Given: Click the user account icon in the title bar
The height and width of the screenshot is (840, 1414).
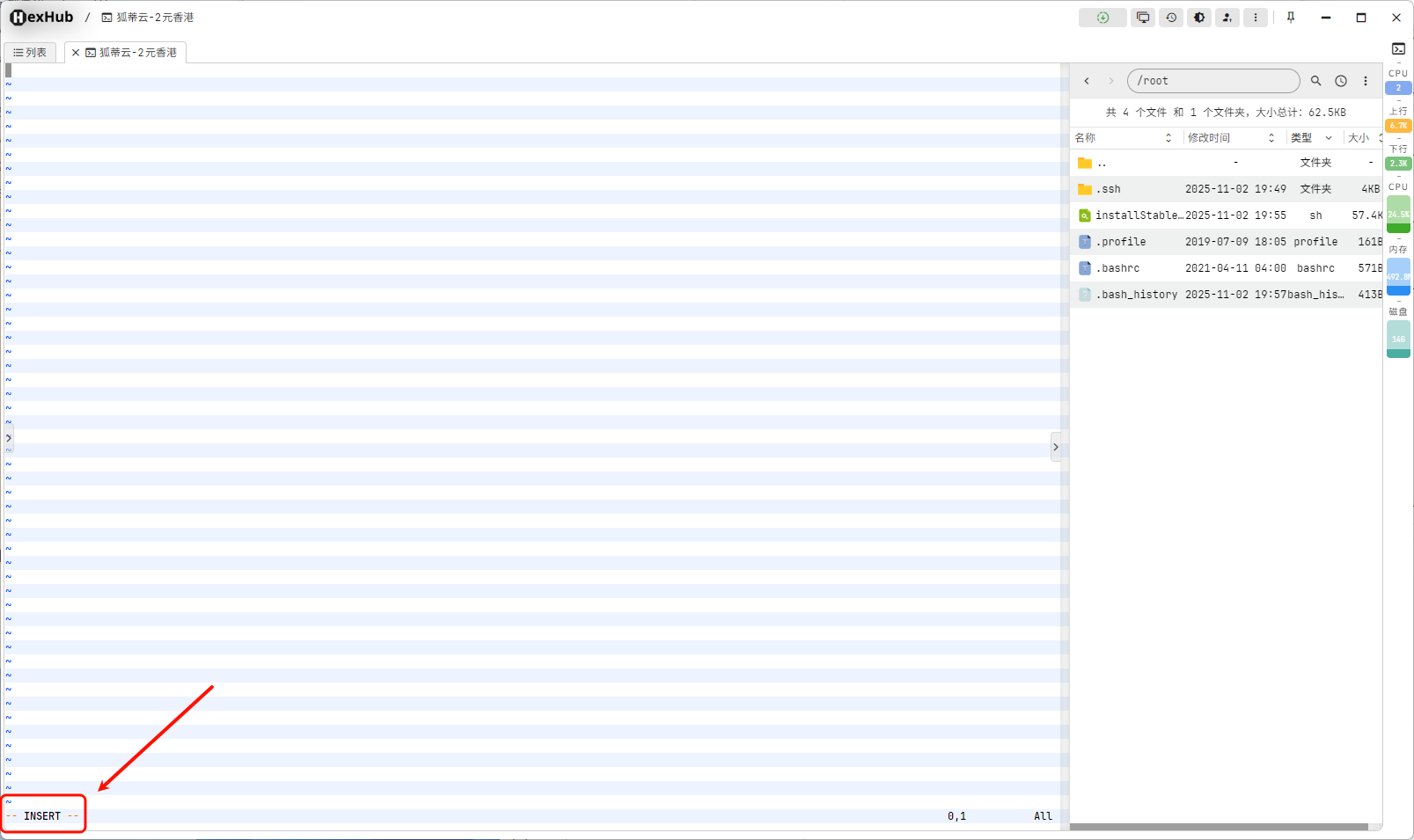Looking at the screenshot, I should (x=1227, y=18).
